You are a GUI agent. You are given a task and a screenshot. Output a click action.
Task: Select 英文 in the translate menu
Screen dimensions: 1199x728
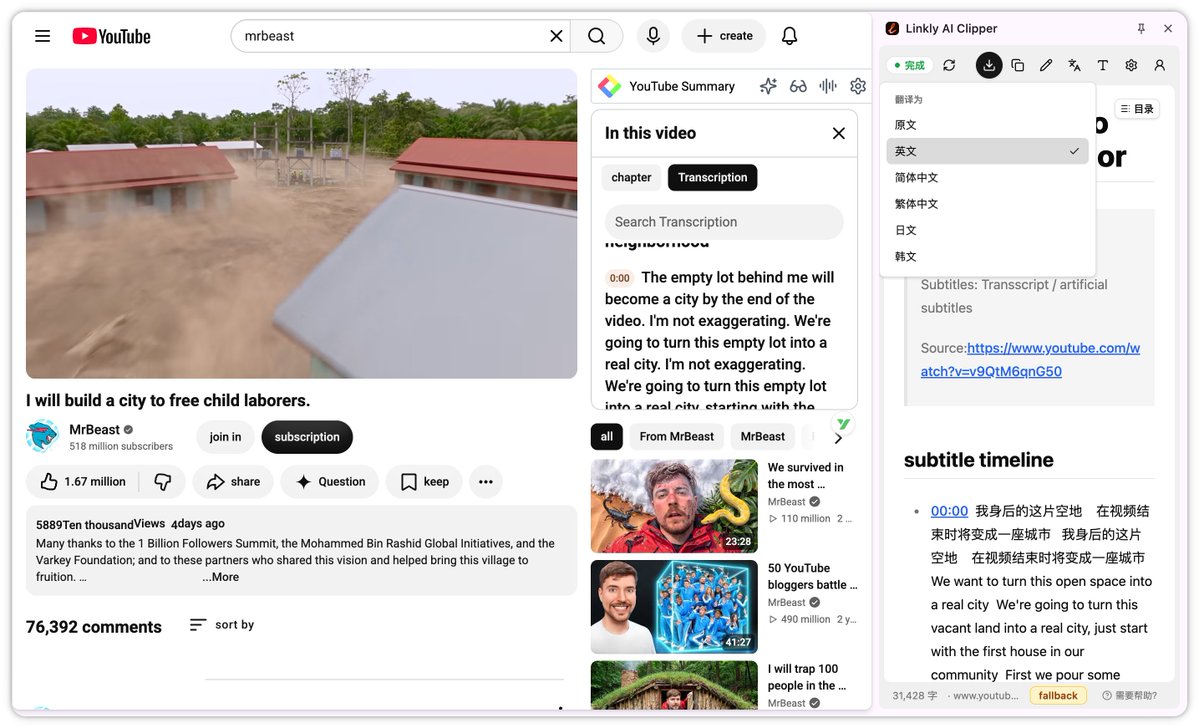pyautogui.click(x=987, y=151)
